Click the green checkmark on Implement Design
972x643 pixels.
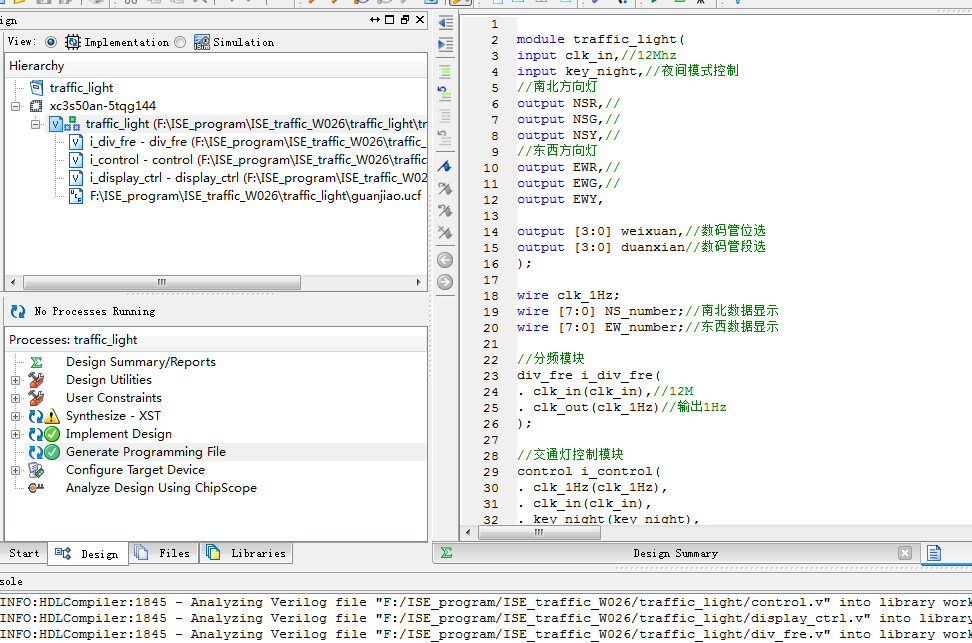coord(52,434)
